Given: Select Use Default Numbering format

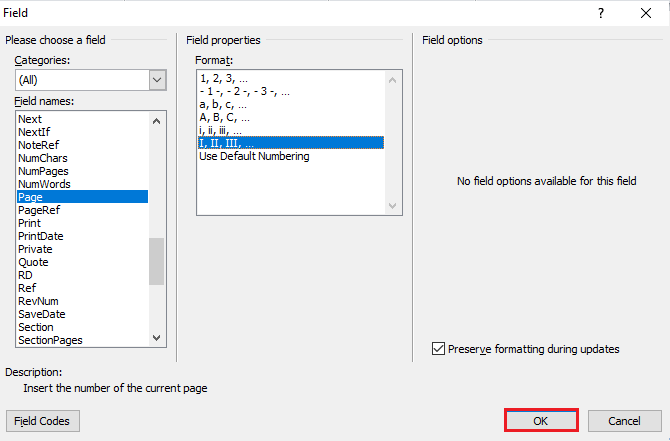Looking at the screenshot, I should tap(254, 156).
